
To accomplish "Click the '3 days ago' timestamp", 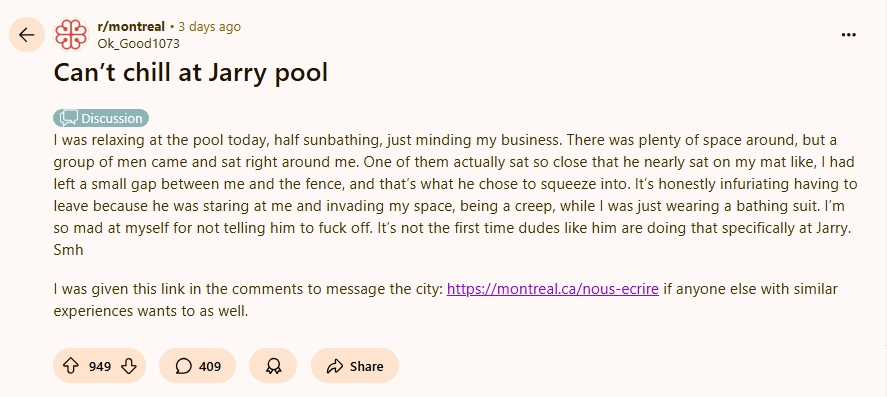I will [209, 27].
